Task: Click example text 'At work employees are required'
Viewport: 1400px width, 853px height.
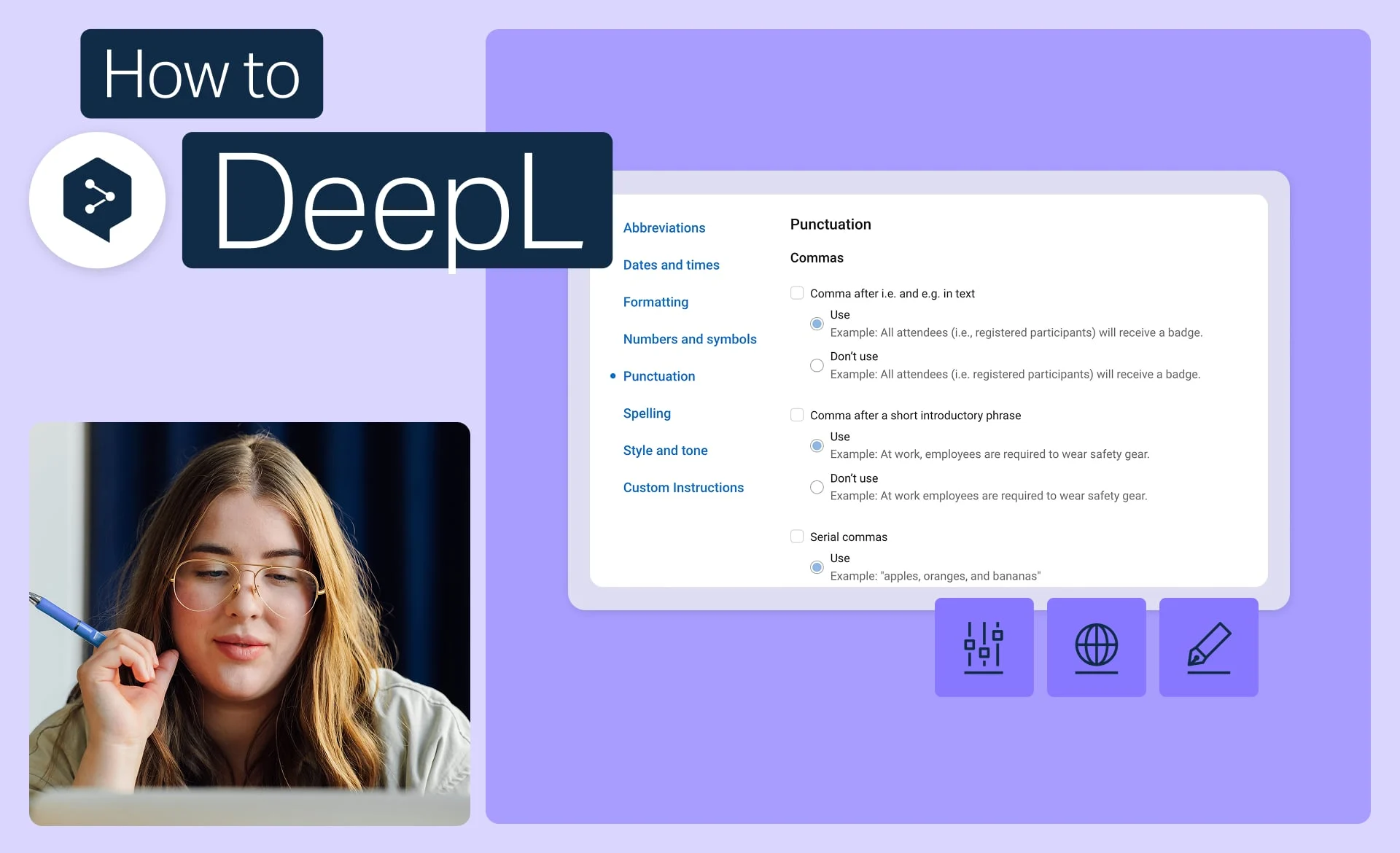Action: [989, 496]
